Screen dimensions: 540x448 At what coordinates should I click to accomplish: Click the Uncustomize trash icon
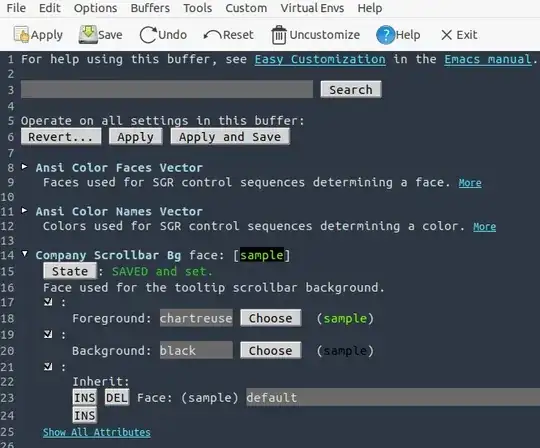pos(279,35)
